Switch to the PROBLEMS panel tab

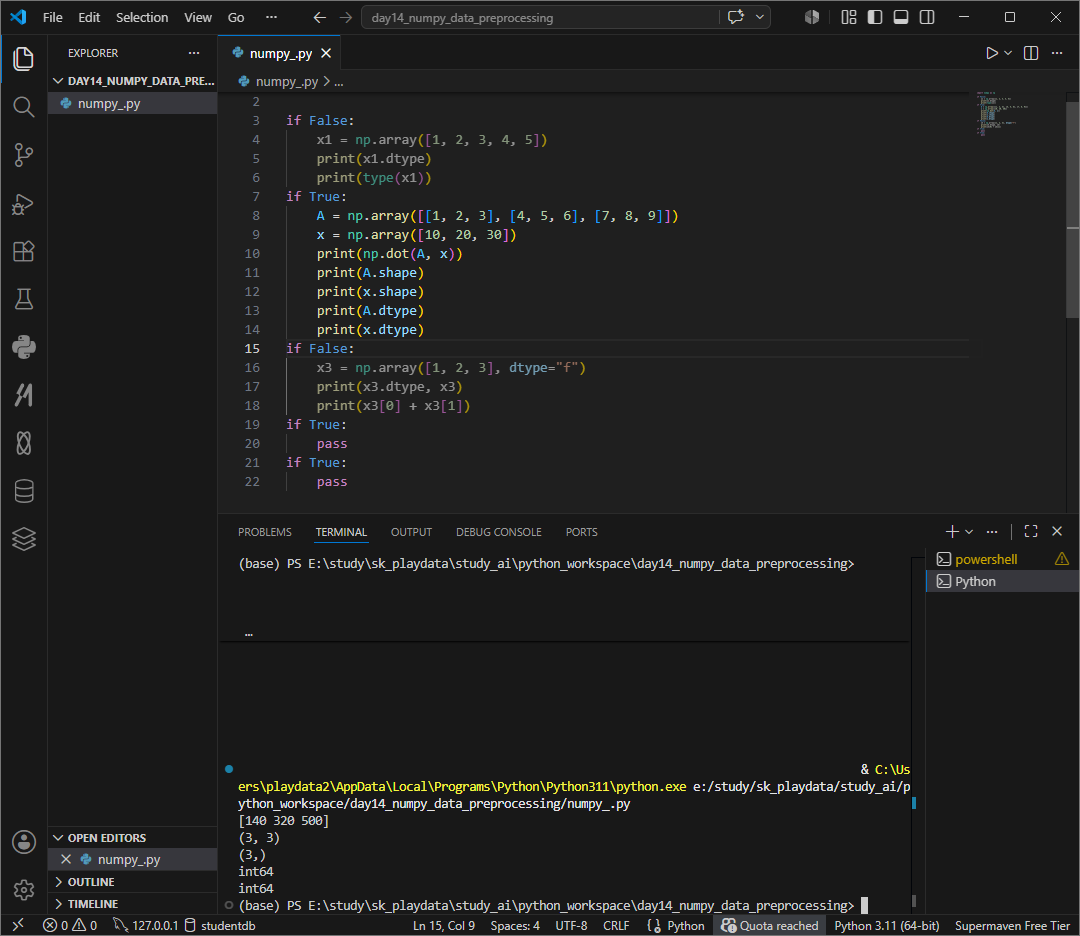pos(264,532)
